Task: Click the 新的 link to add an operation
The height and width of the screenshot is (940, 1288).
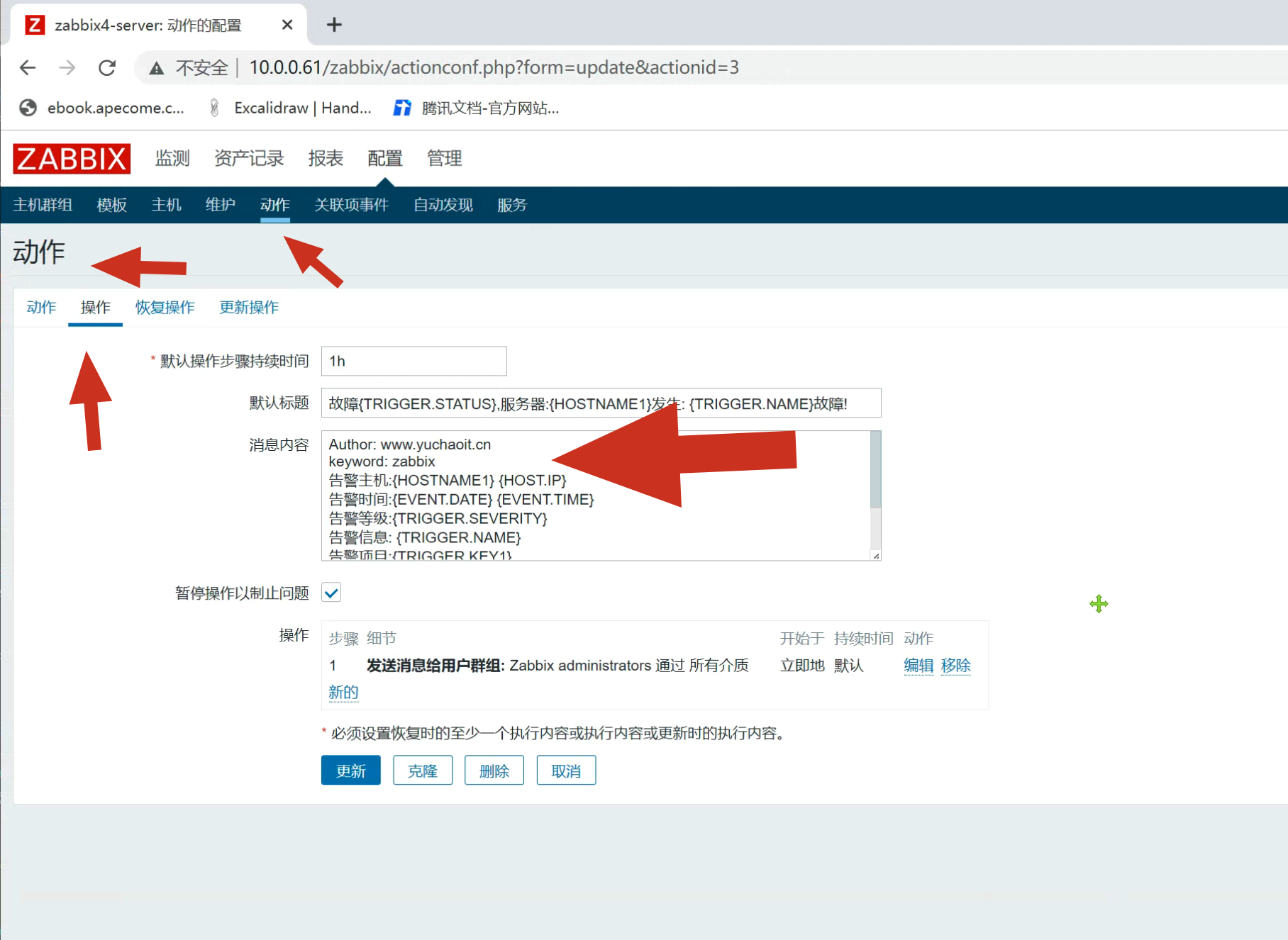Action: (343, 692)
